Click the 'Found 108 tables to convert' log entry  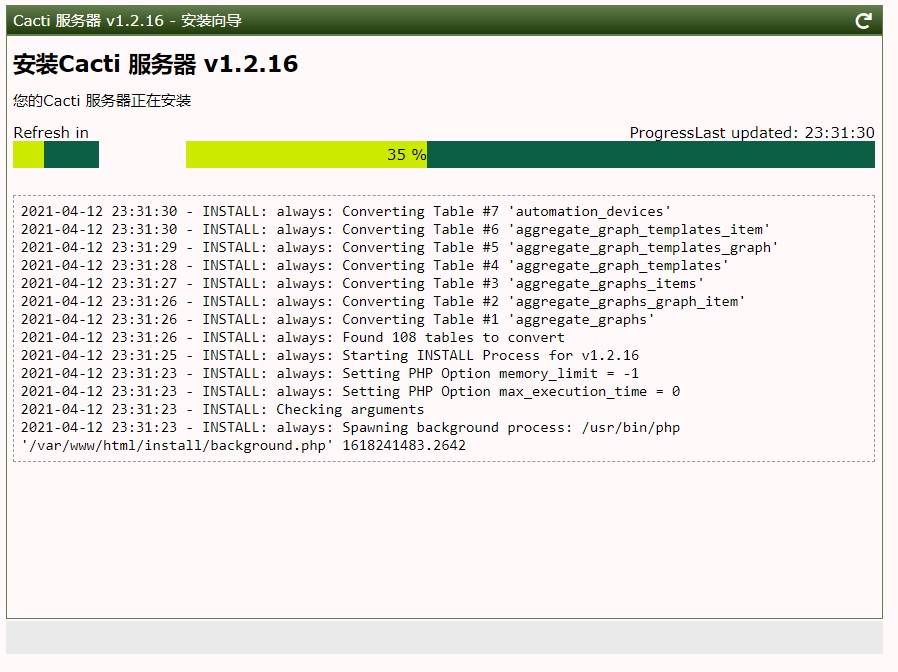(292, 338)
